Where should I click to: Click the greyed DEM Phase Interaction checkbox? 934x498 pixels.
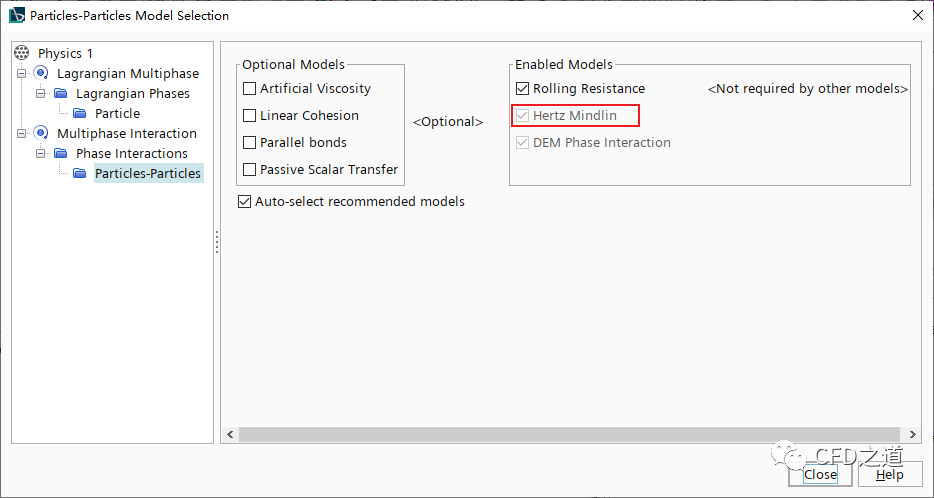click(x=522, y=142)
